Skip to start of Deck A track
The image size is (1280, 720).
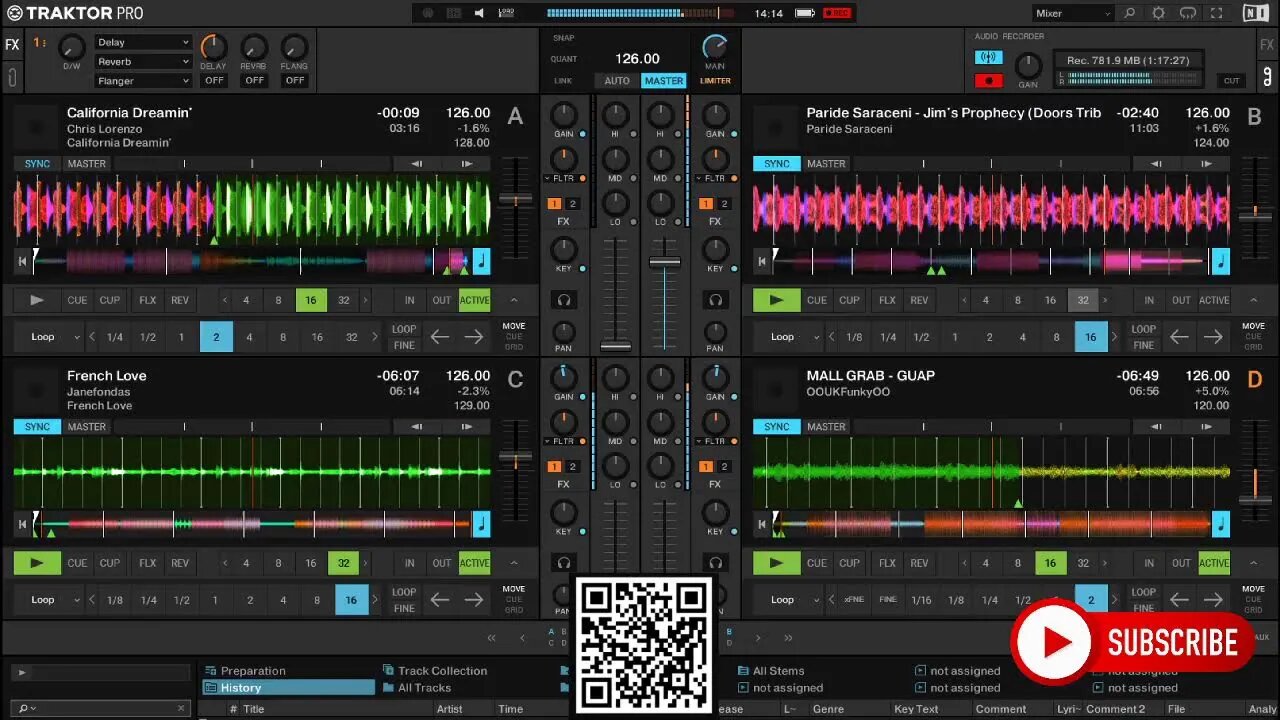click(x=22, y=262)
